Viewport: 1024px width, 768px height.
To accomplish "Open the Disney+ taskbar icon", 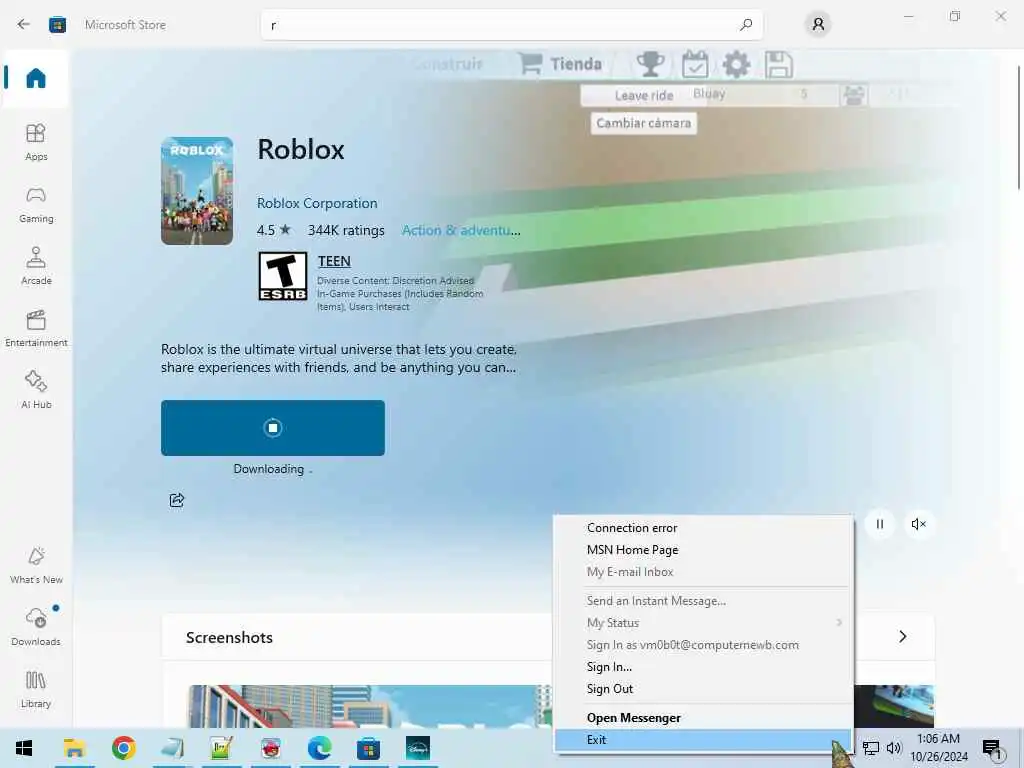I will tap(418, 748).
